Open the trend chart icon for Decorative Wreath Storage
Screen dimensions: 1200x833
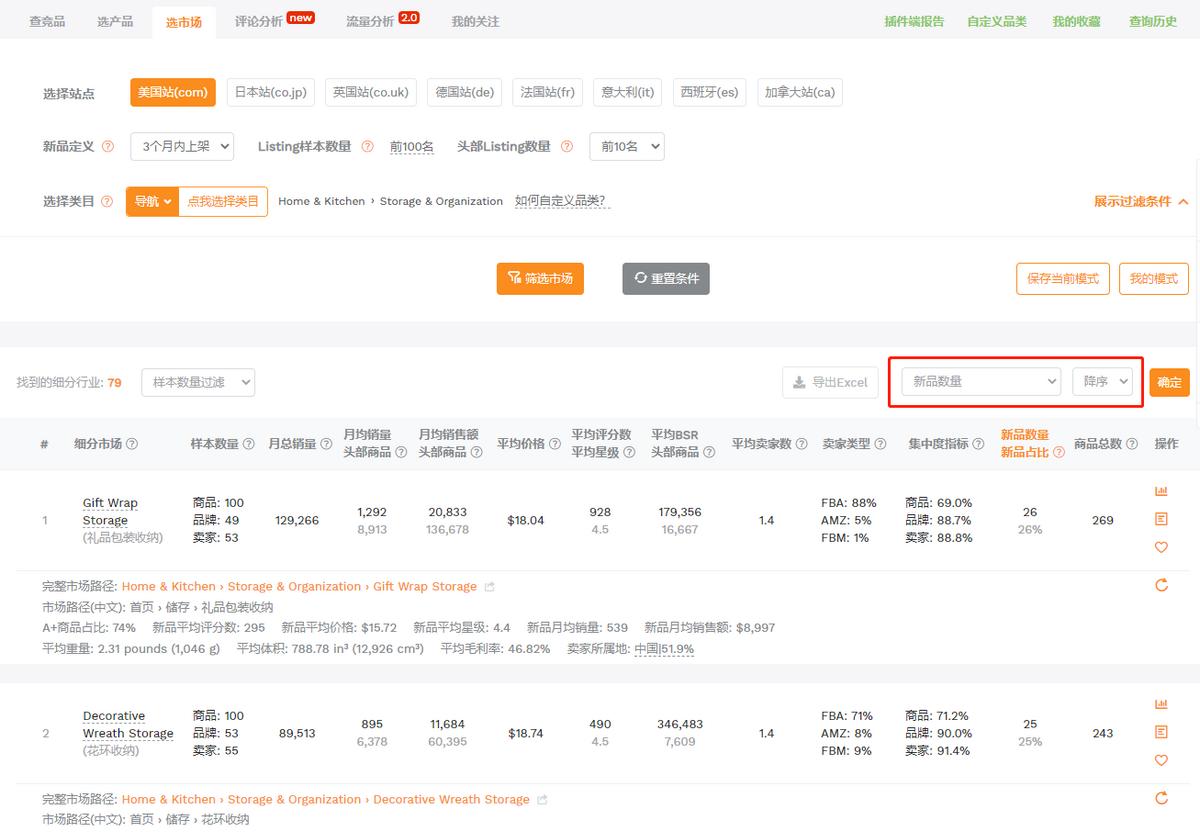point(1161,704)
